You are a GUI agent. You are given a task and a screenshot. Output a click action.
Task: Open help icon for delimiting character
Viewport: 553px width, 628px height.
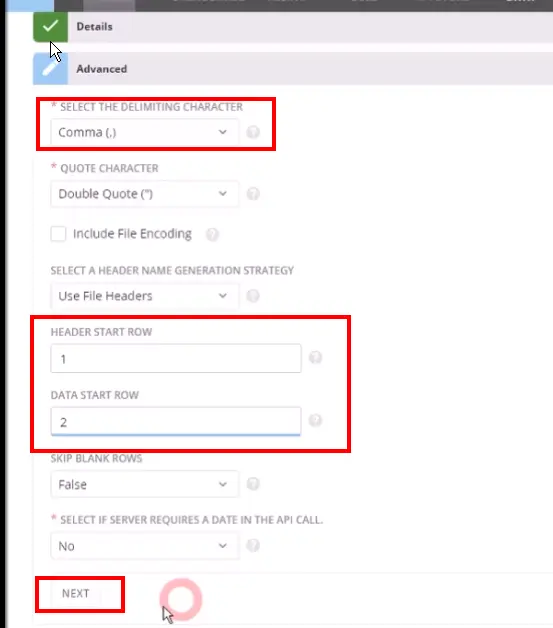pos(253,132)
